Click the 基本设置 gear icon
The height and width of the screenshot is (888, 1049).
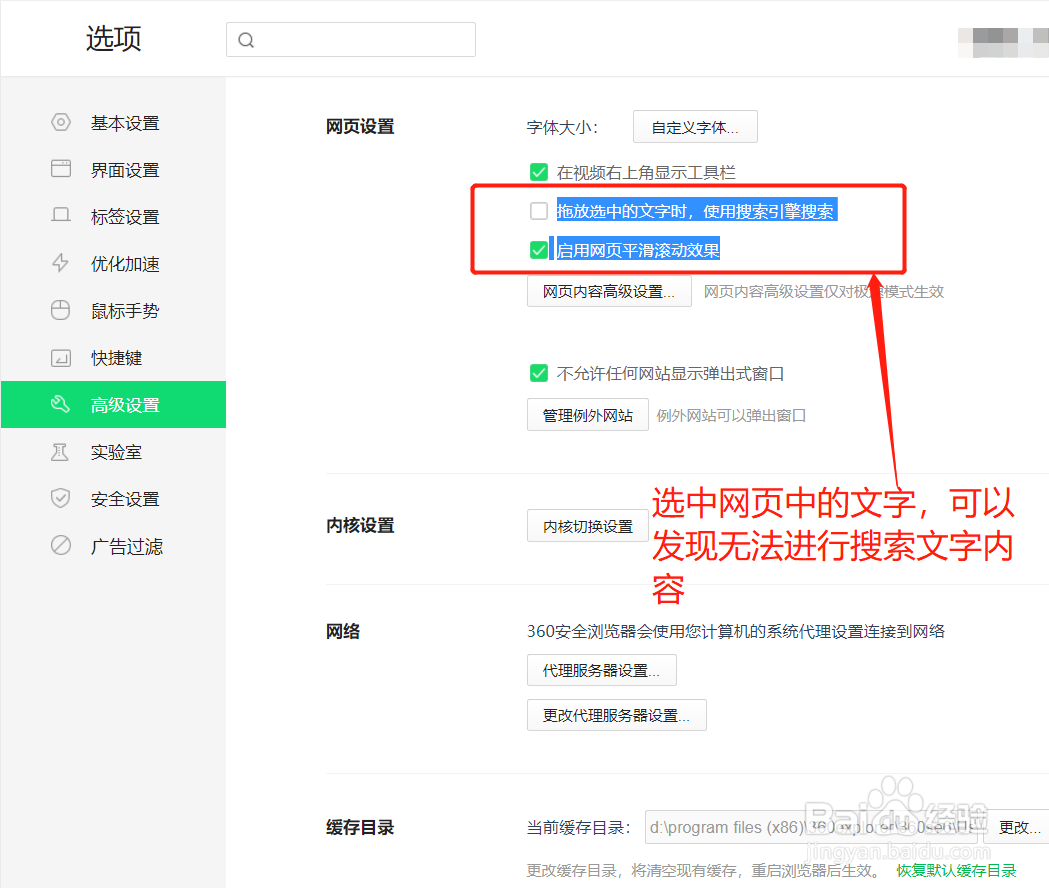[x=61, y=122]
